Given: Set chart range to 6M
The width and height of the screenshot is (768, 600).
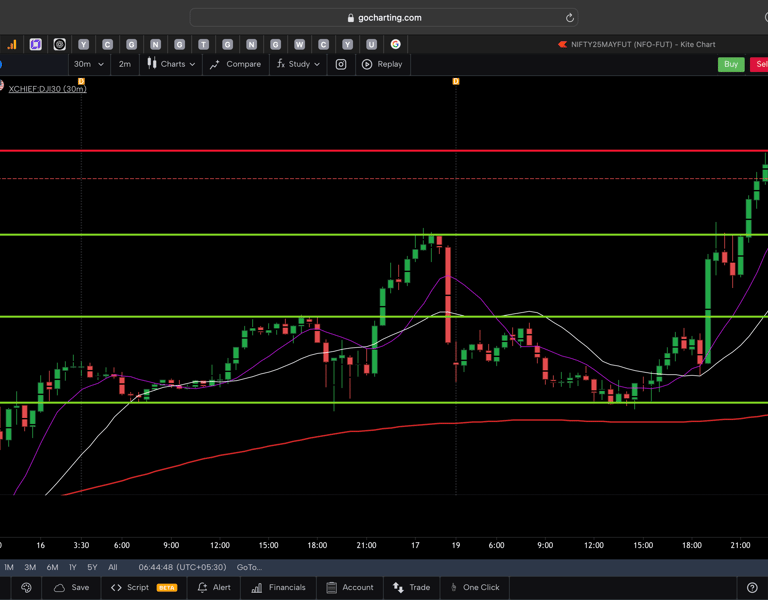Looking at the screenshot, I should [52, 567].
